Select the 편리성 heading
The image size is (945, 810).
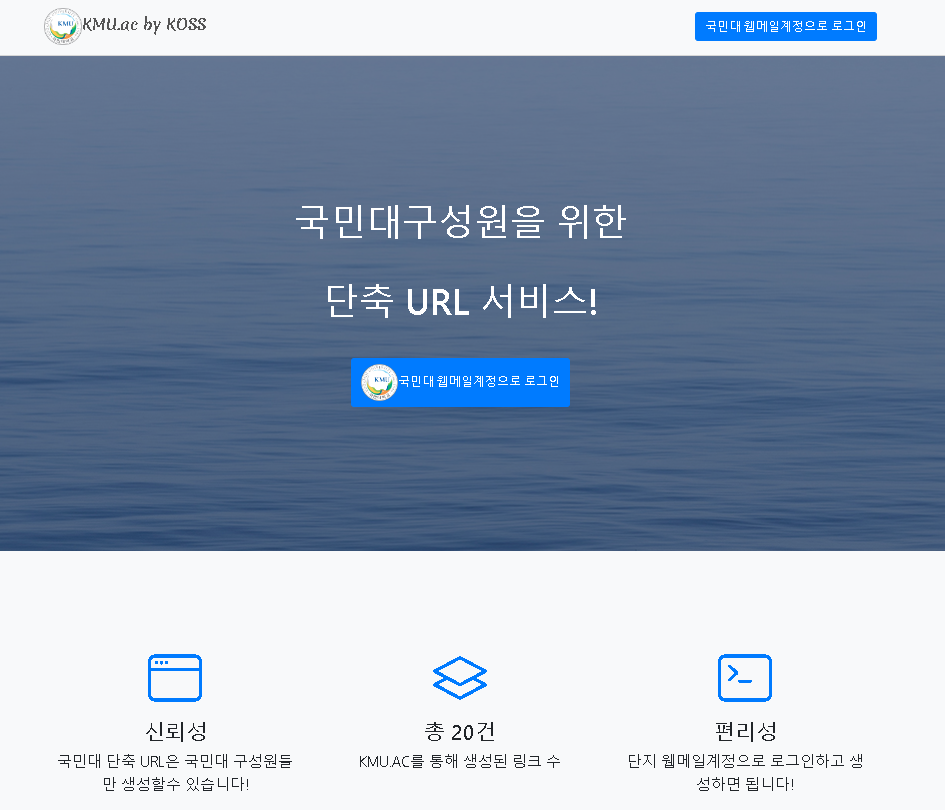point(746,732)
